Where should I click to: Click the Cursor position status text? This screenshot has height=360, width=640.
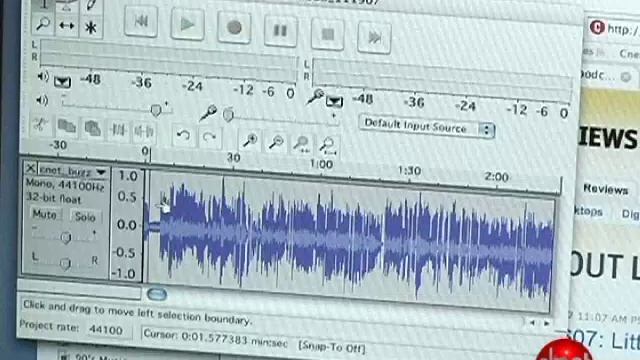click(x=216, y=339)
